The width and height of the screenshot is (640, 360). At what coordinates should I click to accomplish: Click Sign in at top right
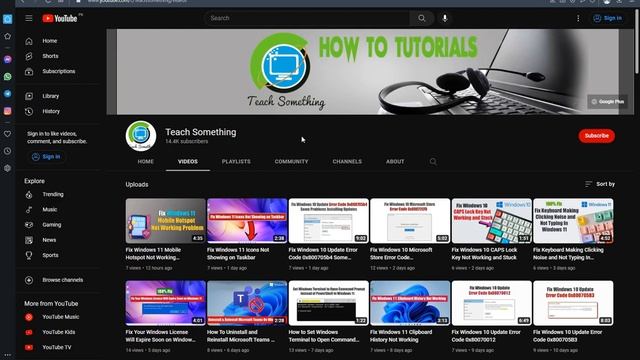pyautogui.click(x=608, y=18)
